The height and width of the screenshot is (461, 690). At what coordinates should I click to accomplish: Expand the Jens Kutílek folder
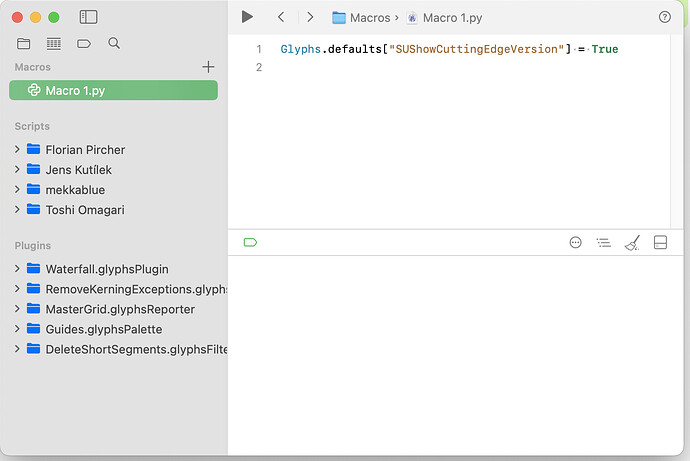[x=17, y=169]
